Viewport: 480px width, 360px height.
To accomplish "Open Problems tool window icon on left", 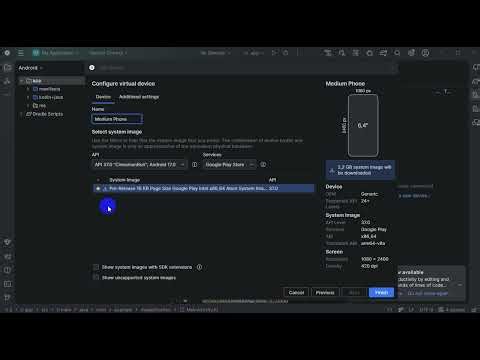I will pyautogui.click(x=7, y=270).
